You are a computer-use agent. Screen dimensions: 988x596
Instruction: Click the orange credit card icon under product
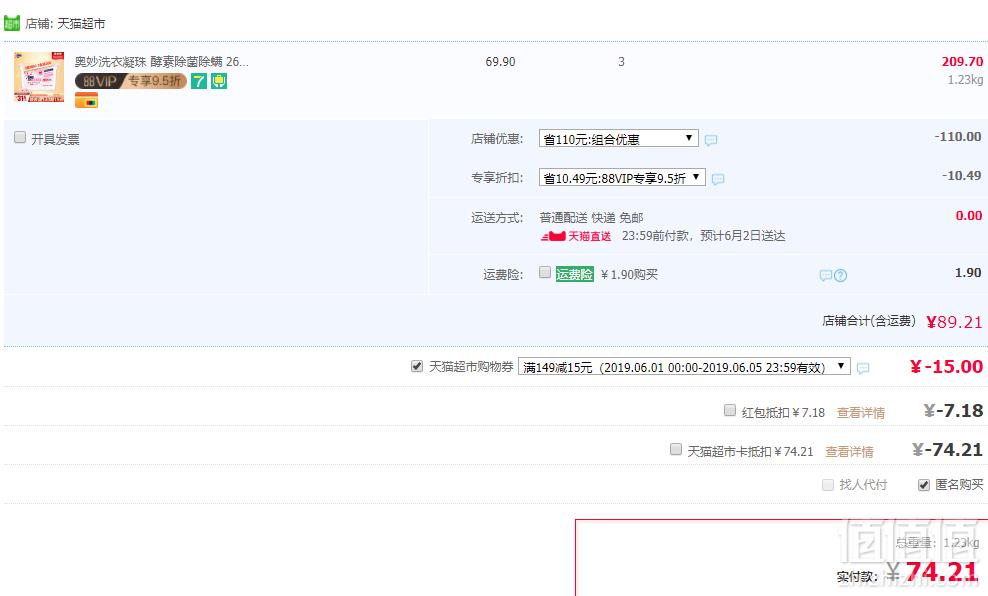click(x=86, y=100)
